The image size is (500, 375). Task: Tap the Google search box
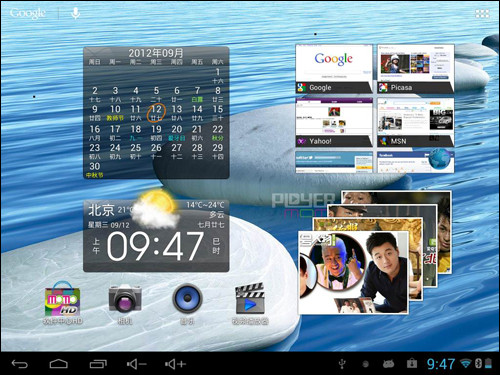28,13
